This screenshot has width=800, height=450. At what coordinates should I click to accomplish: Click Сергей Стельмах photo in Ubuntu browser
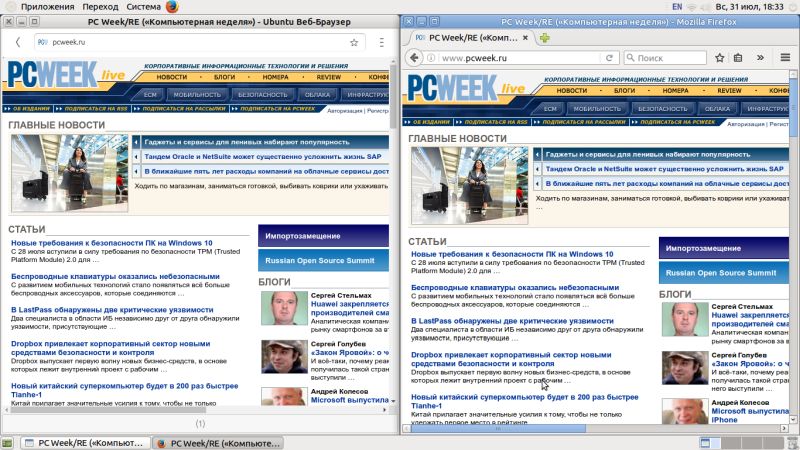pyautogui.click(x=284, y=308)
